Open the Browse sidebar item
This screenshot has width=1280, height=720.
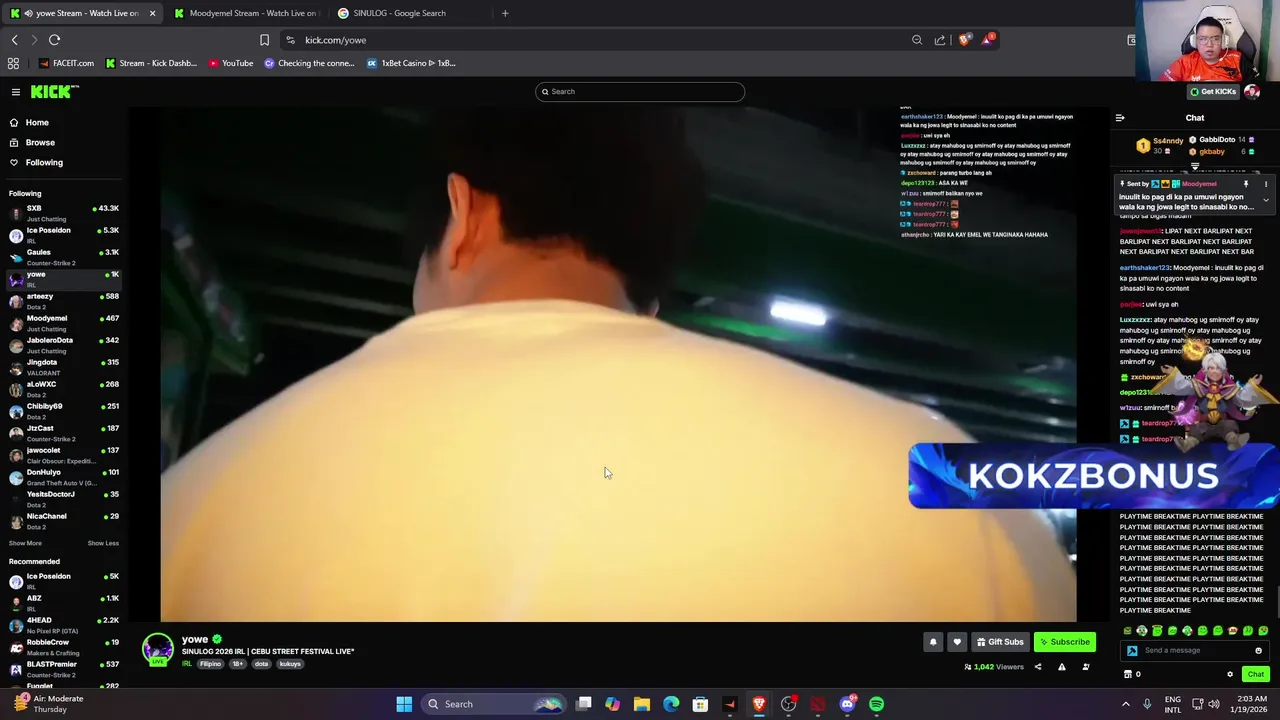(x=40, y=142)
